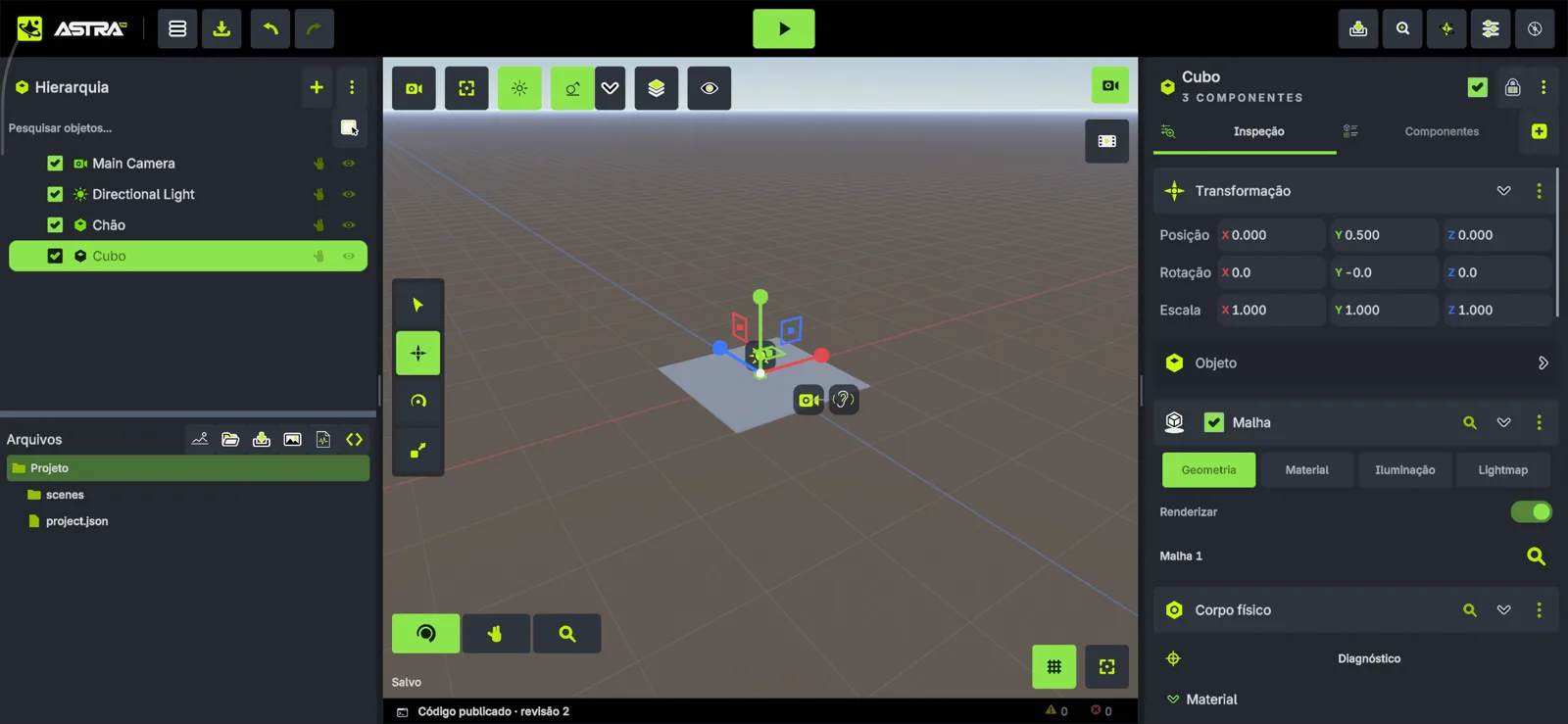Click the pan hand mode button
1568x724 pixels.
pyautogui.click(x=496, y=634)
